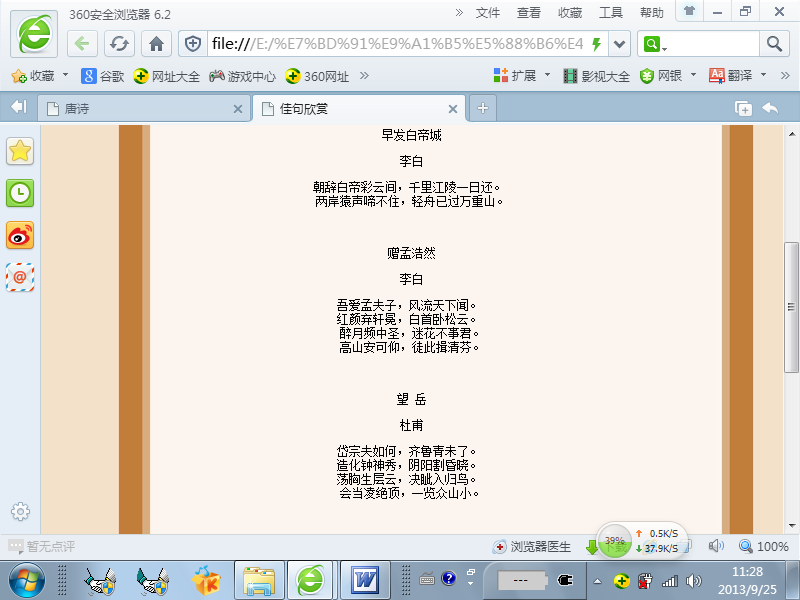
Task: Reload the page with the refresh icon
Action: [x=119, y=44]
